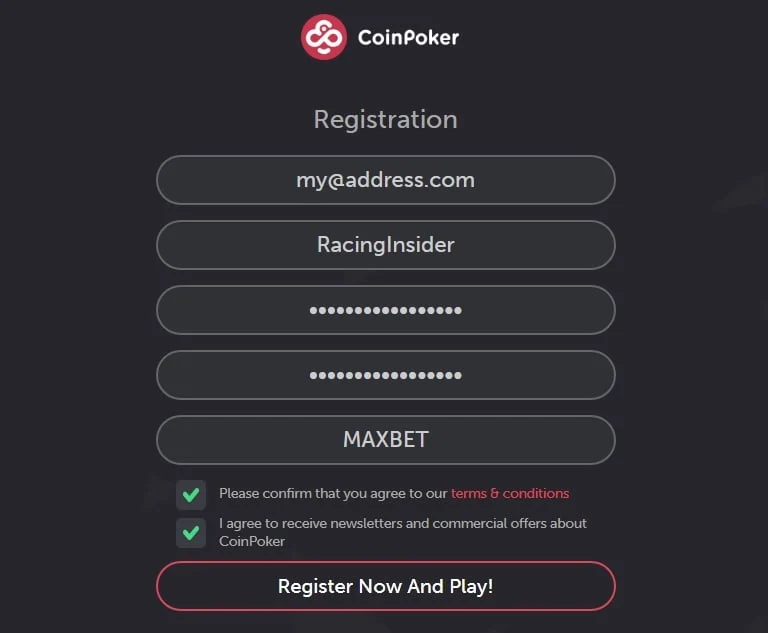Click the "I agree to receive newsletters" label
The image size is (768, 633).
(402, 523)
